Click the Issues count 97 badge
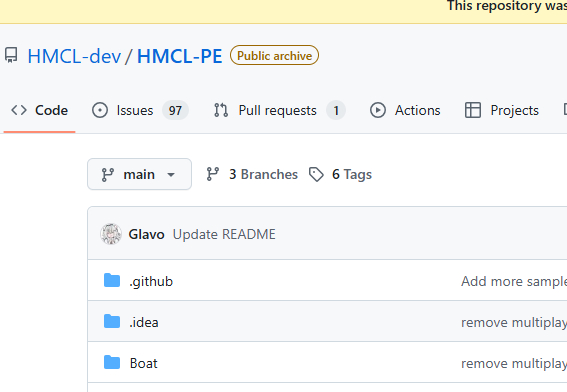567x392 pixels. coord(175,110)
